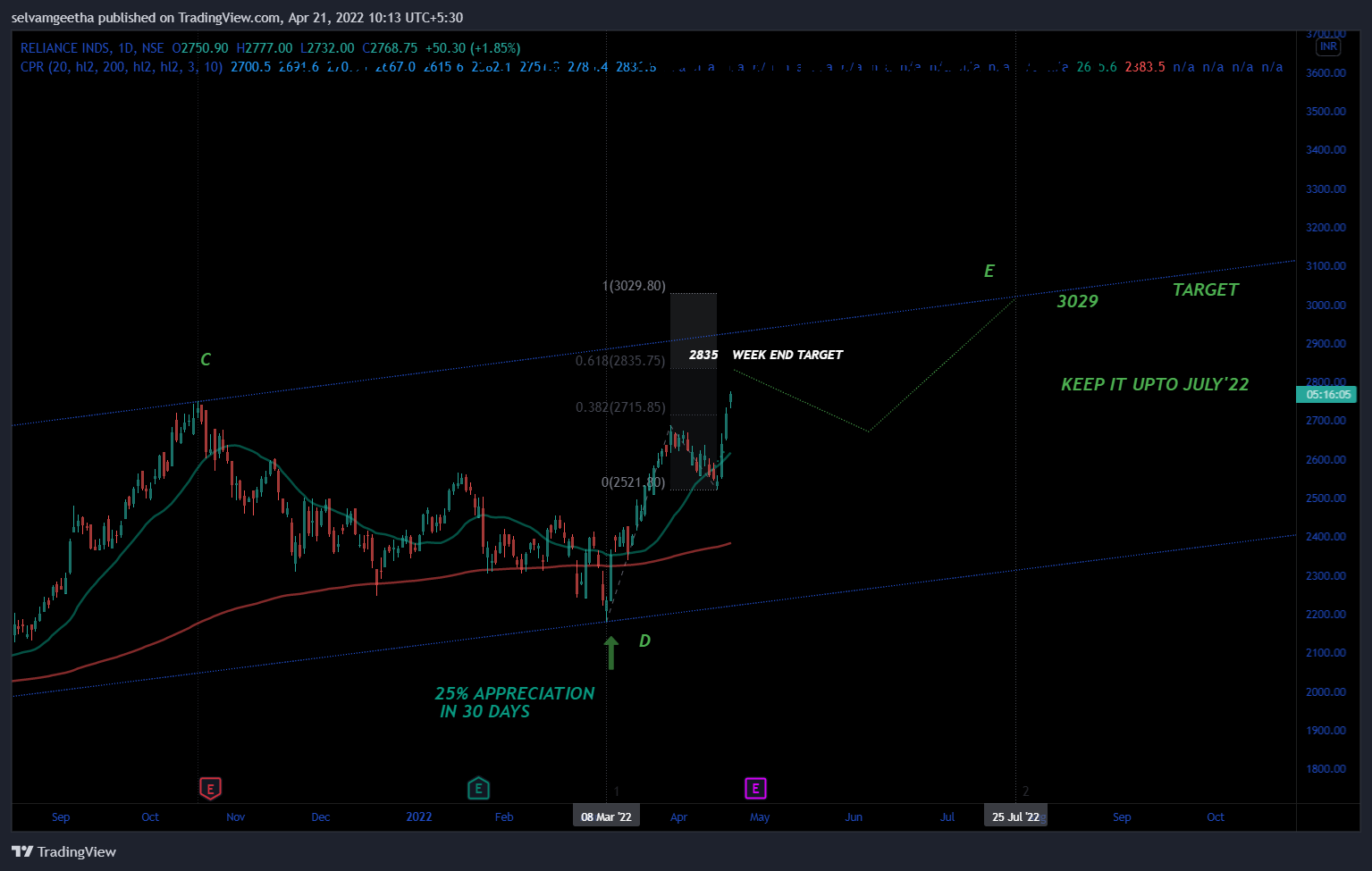The image size is (1372, 871).
Task: Click the RELIANCE INDS, 1D, NSE legend title
Action: coord(93,48)
